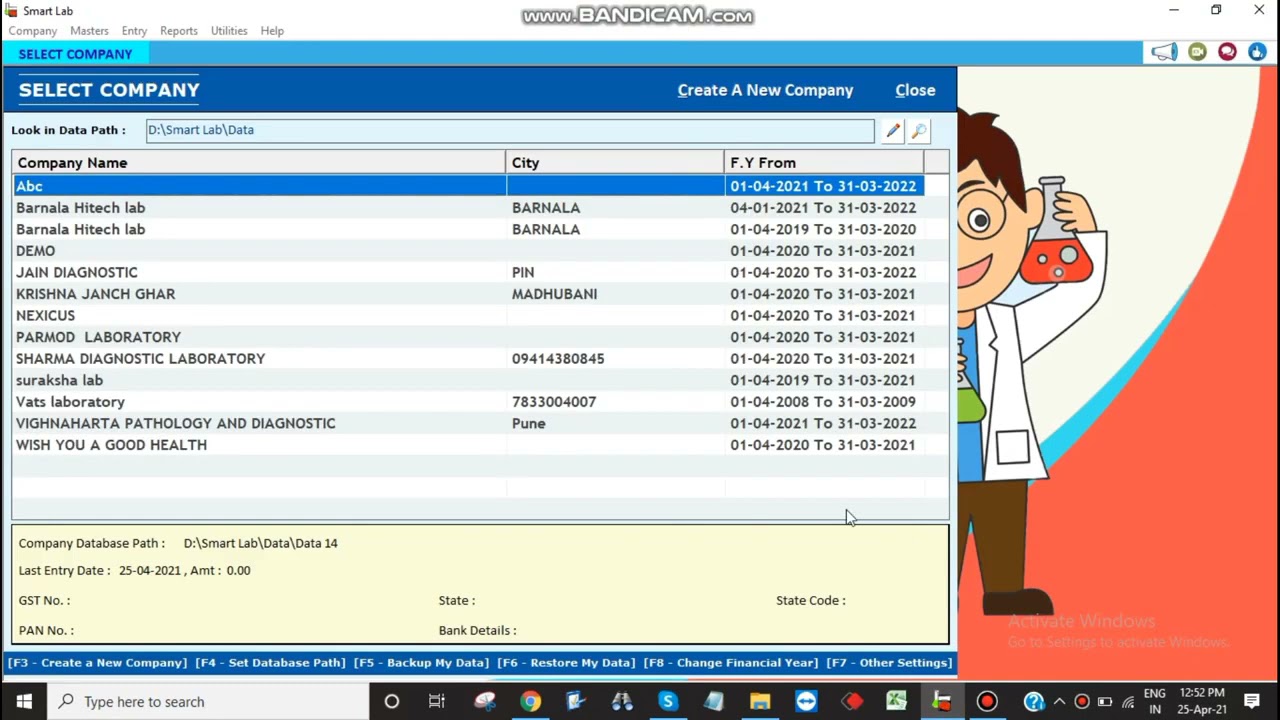Click the Close link in header
This screenshot has width=1280, height=720.
point(915,90)
